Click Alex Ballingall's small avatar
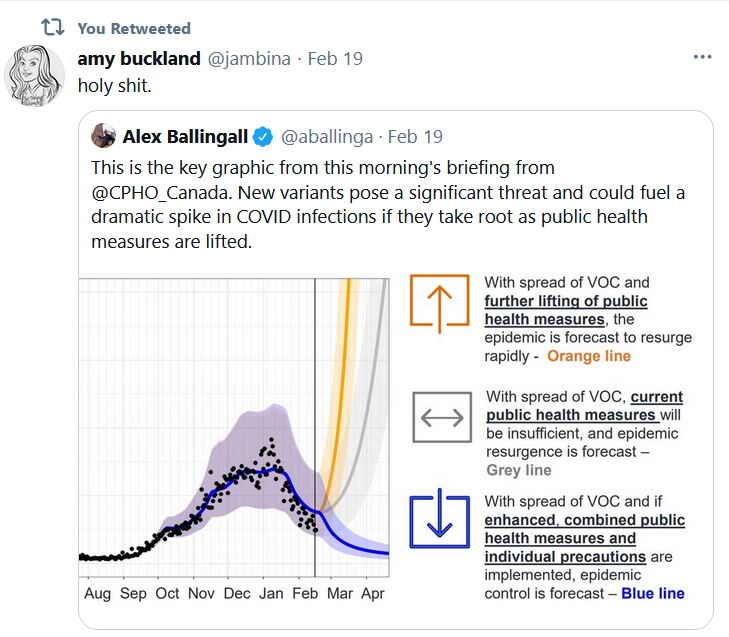 (103, 136)
